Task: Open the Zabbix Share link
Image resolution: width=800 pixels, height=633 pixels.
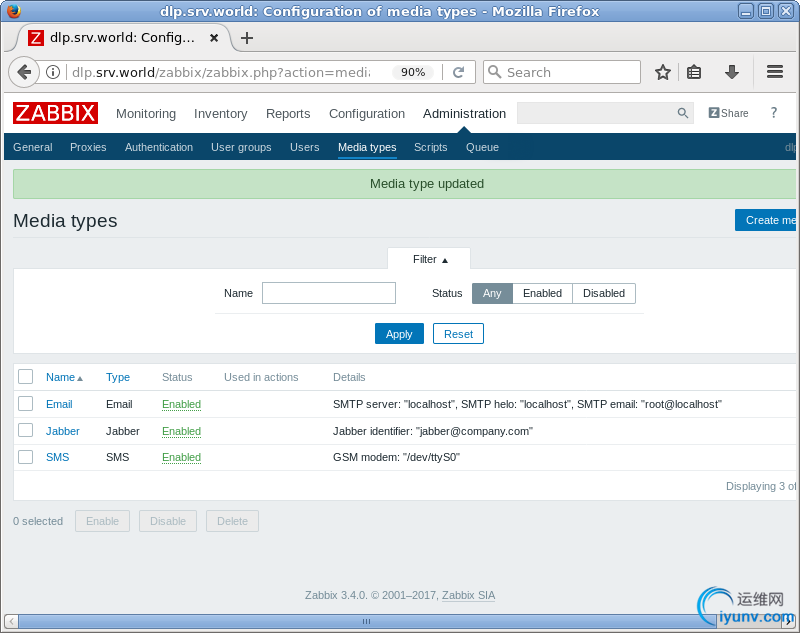Action: 728,113
